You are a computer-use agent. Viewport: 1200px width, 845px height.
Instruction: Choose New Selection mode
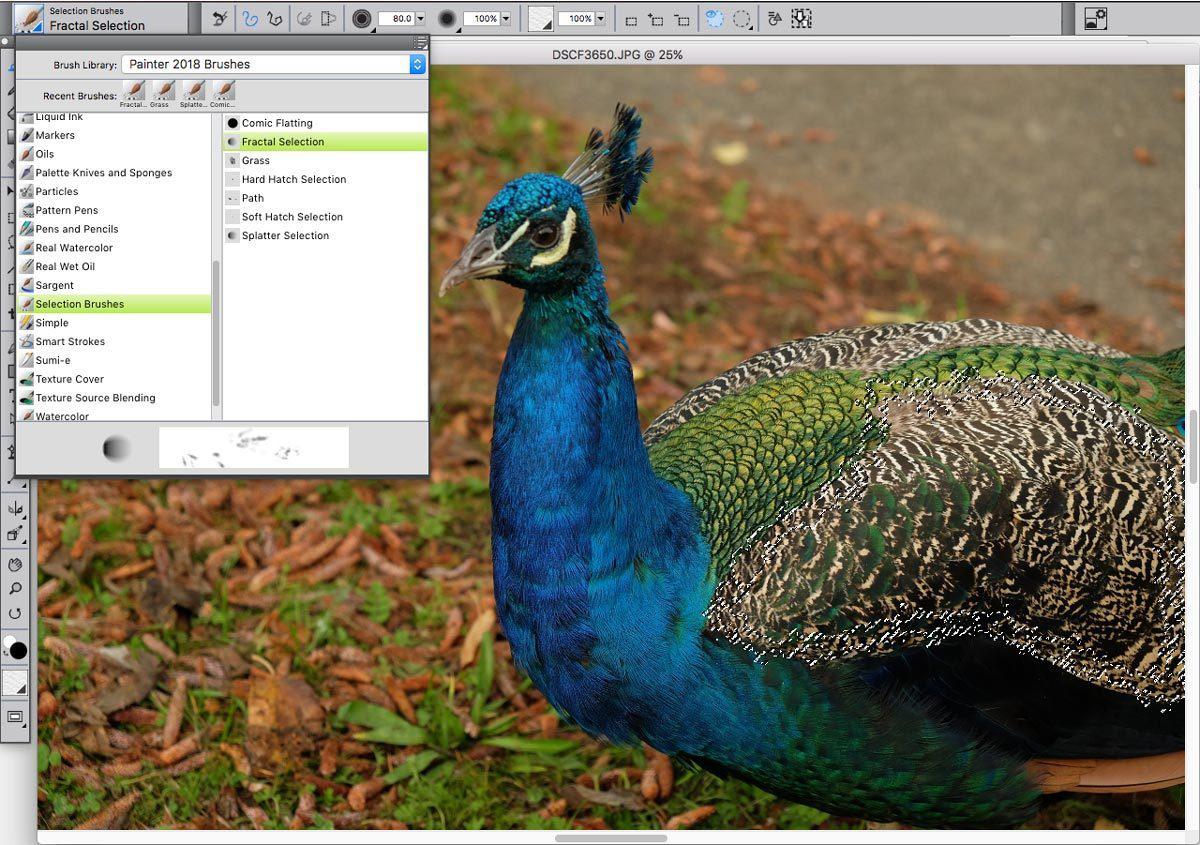(x=631, y=19)
